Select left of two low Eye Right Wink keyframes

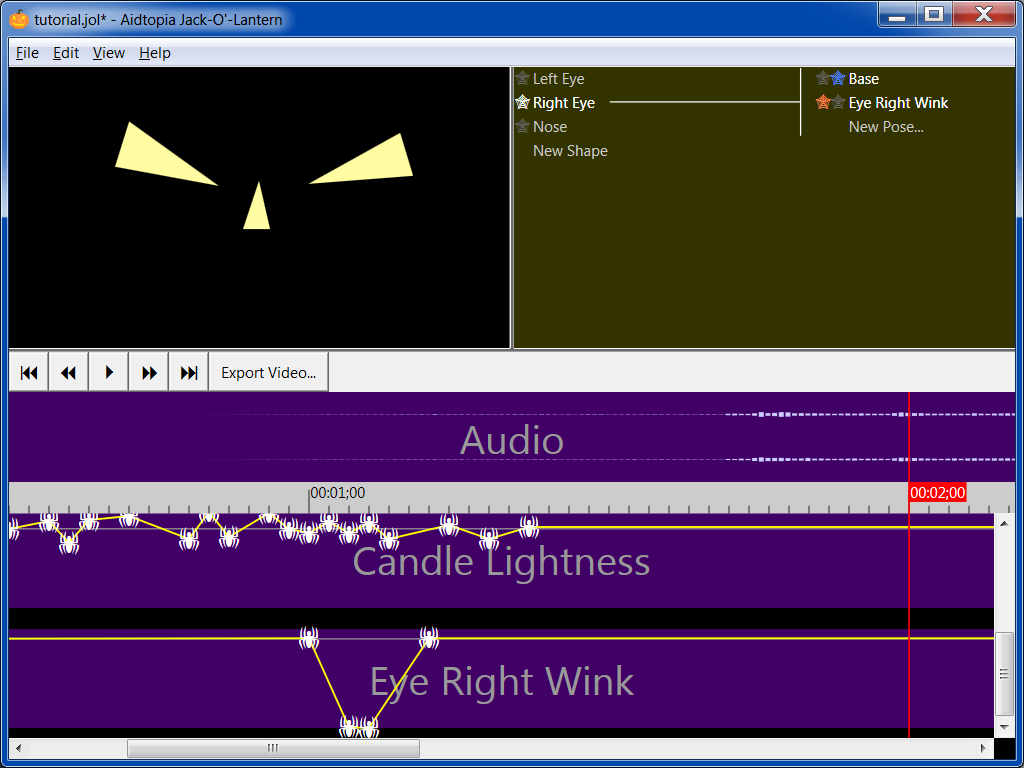coord(349,727)
